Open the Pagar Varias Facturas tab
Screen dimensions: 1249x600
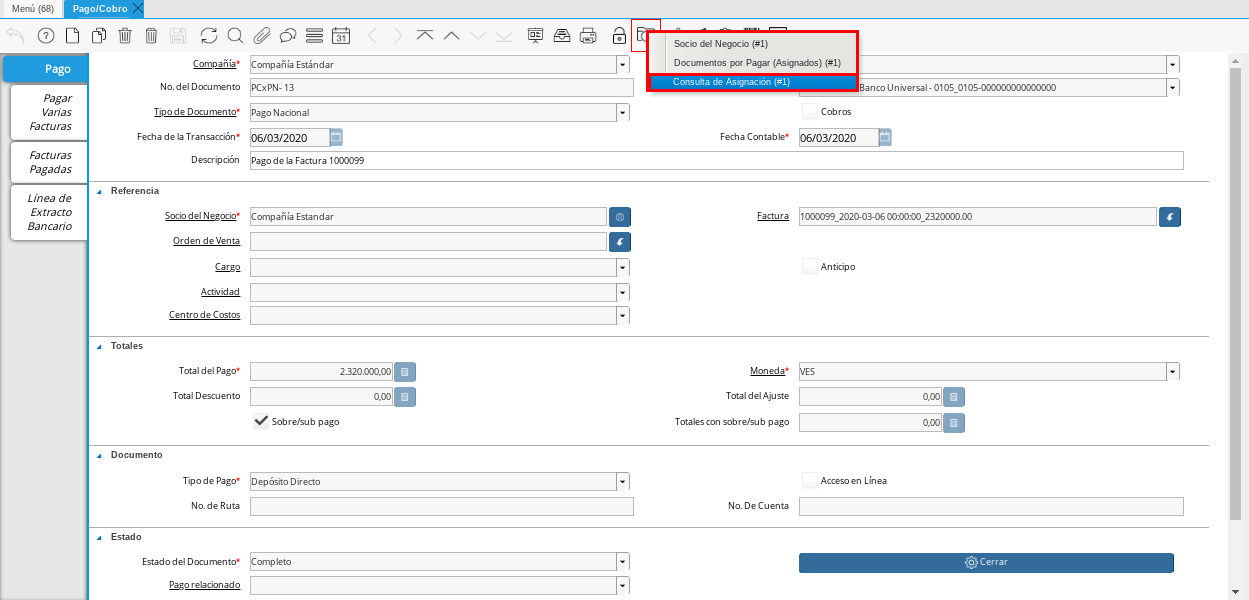pyautogui.click(x=50, y=112)
